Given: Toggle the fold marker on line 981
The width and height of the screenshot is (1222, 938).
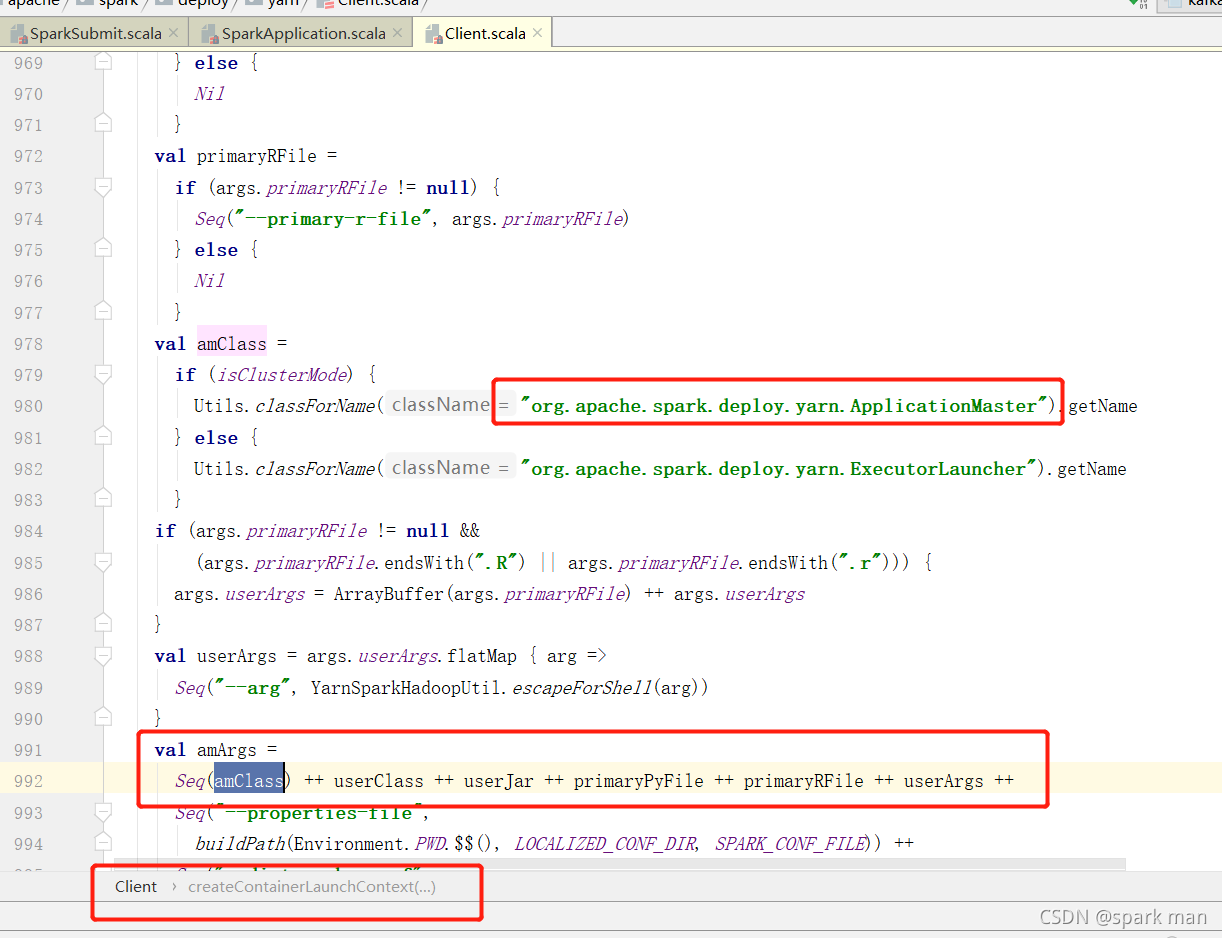Looking at the screenshot, I should pos(103,437).
